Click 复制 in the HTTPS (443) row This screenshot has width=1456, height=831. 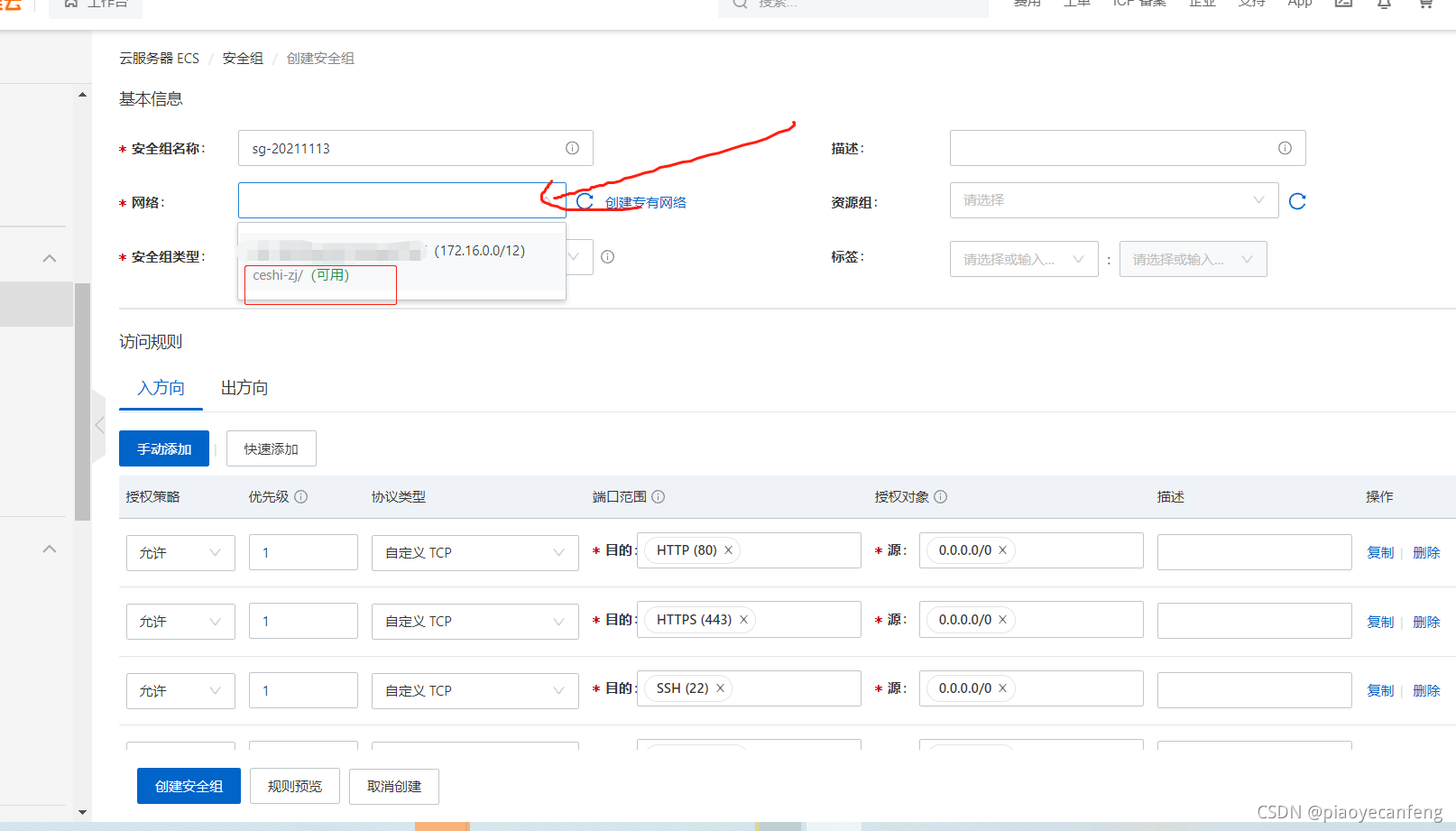tap(1380, 623)
